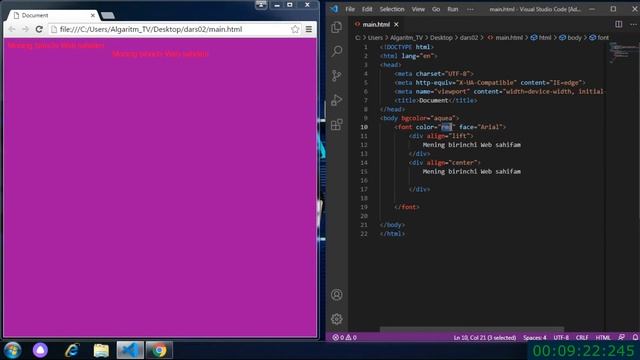Click the notifications bell in status bar

click(x=635, y=338)
